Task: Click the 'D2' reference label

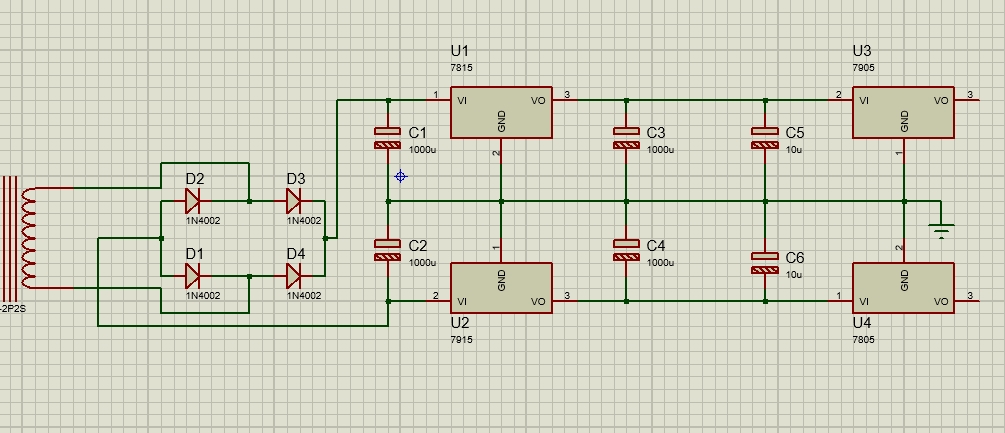Action: click(195, 179)
